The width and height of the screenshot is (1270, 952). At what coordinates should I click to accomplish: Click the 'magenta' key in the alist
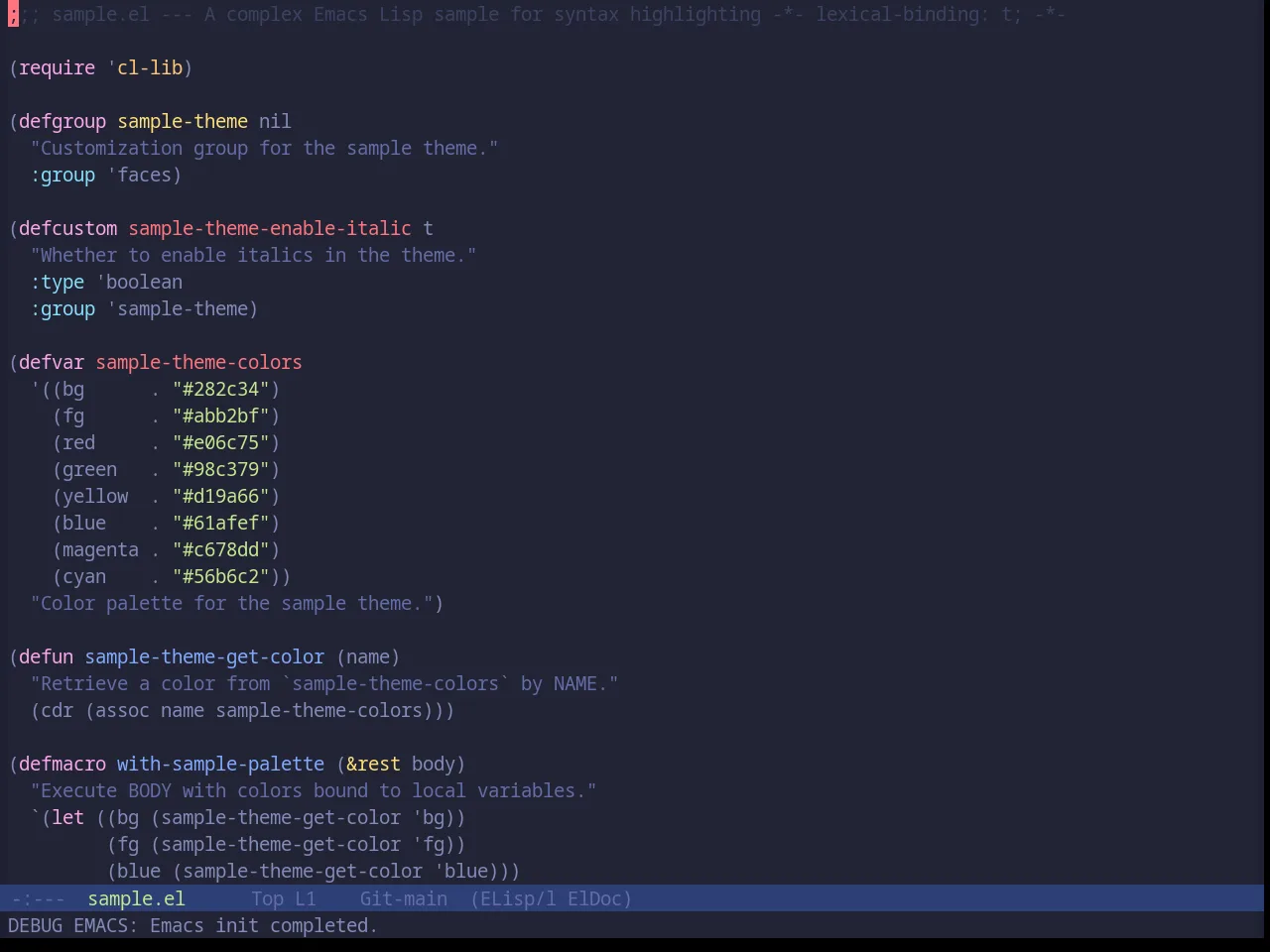coord(100,549)
